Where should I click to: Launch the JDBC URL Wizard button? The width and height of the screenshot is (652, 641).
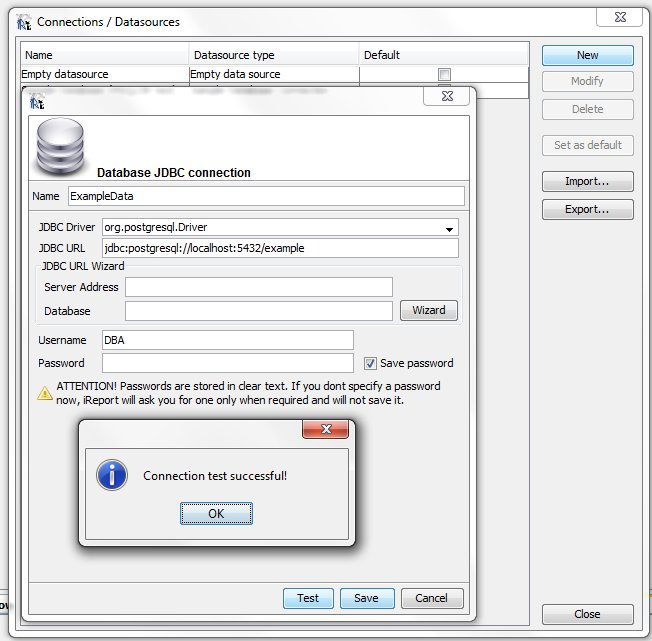click(429, 310)
